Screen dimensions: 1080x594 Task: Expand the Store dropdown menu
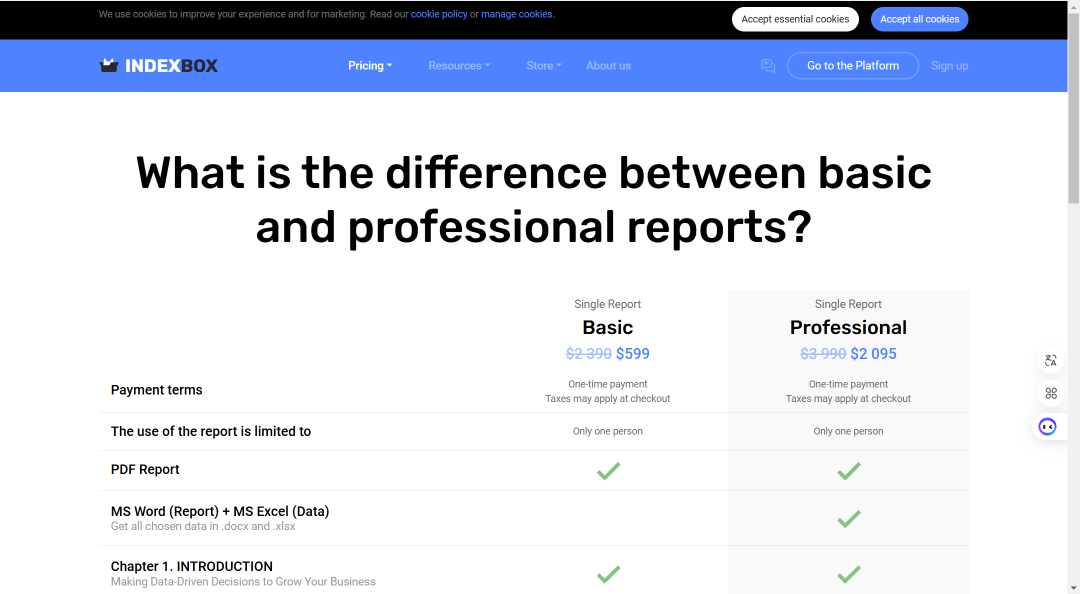(x=544, y=65)
